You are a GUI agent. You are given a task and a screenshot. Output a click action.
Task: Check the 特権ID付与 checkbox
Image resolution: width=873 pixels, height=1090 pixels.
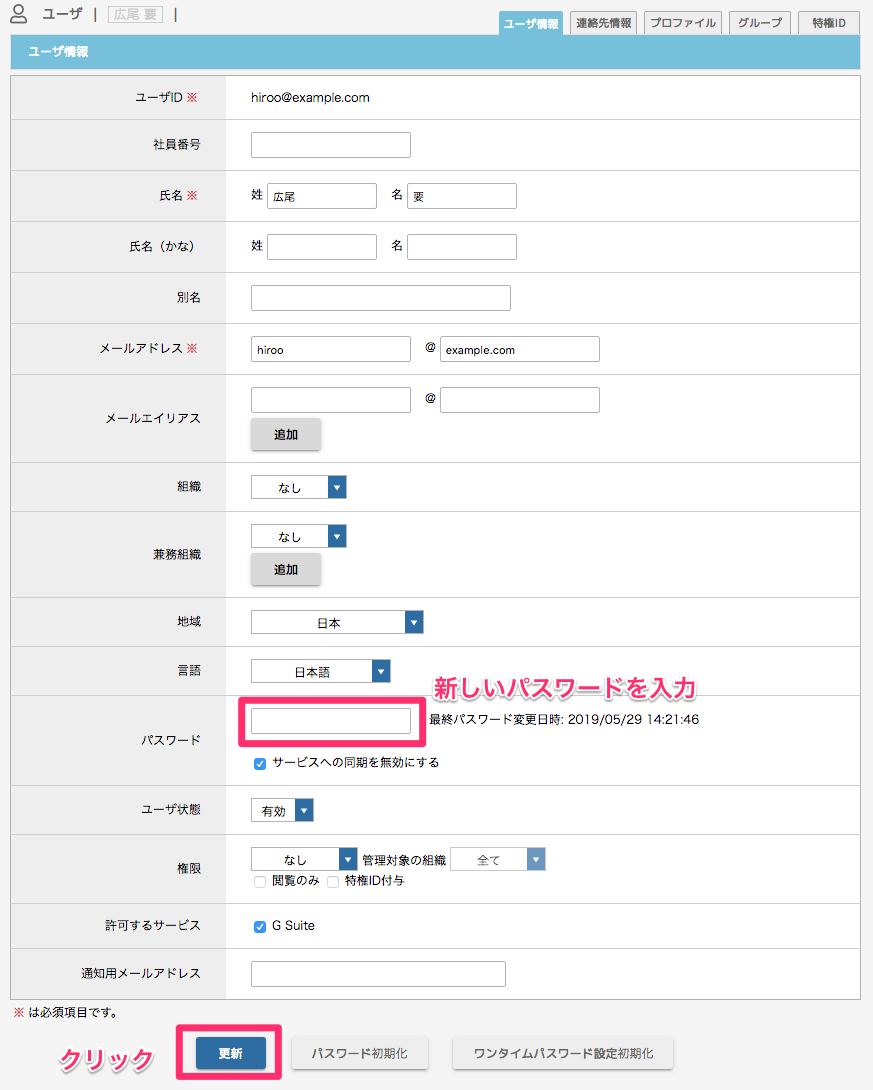[333, 881]
